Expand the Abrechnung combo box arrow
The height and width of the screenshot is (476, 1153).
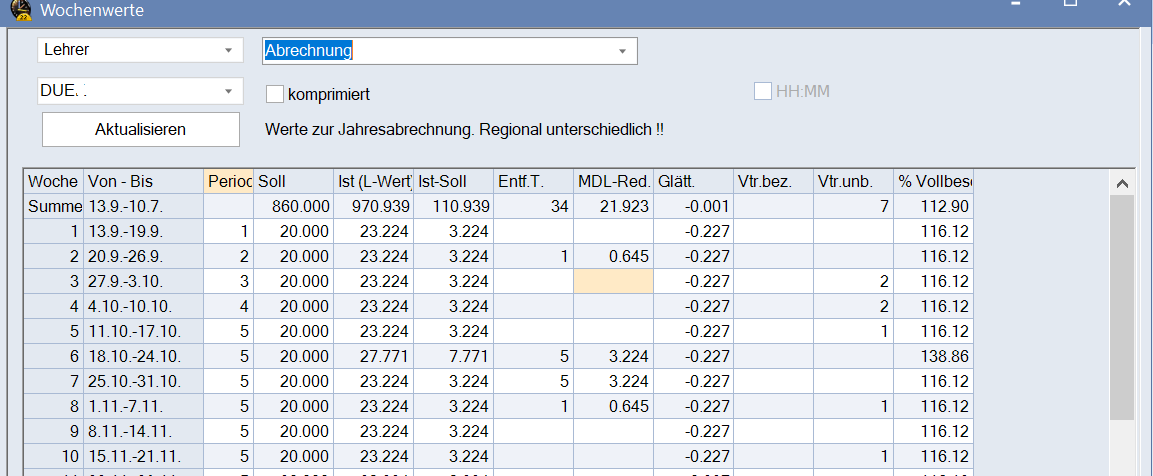pyautogui.click(x=622, y=51)
